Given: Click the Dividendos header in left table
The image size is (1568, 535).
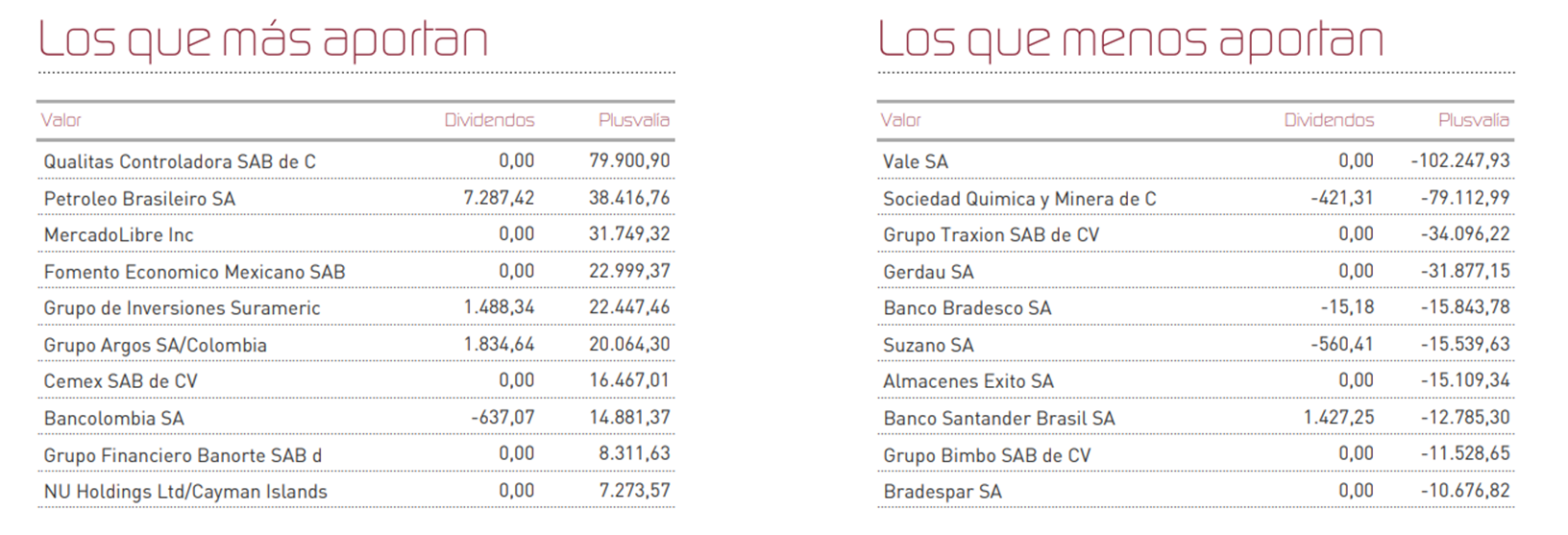Looking at the screenshot, I should [489, 120].
